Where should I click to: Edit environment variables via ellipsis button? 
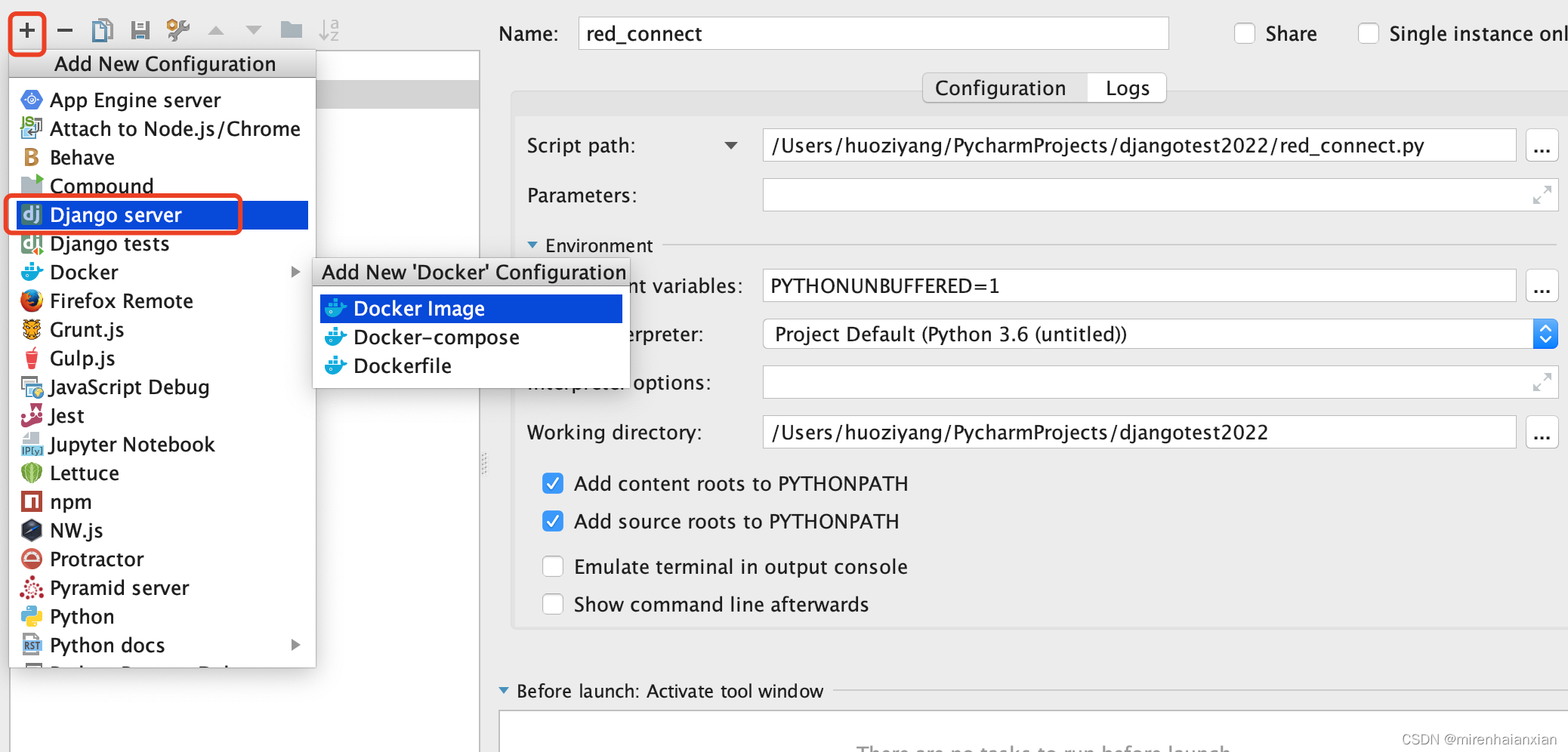[1542, 285]
